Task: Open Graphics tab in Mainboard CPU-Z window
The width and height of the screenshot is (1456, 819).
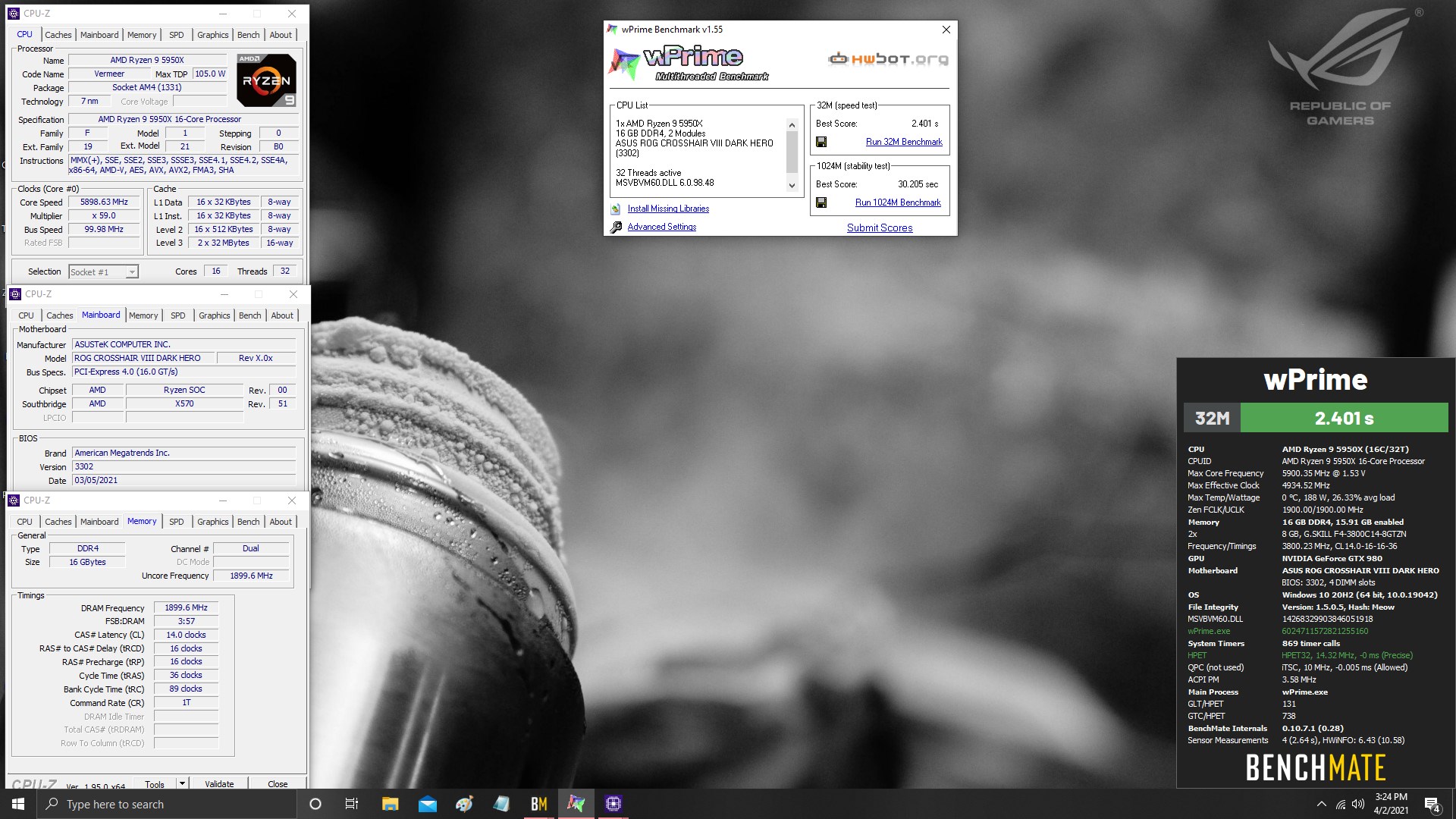Action: pyautogui.click(x=214, y=315)
